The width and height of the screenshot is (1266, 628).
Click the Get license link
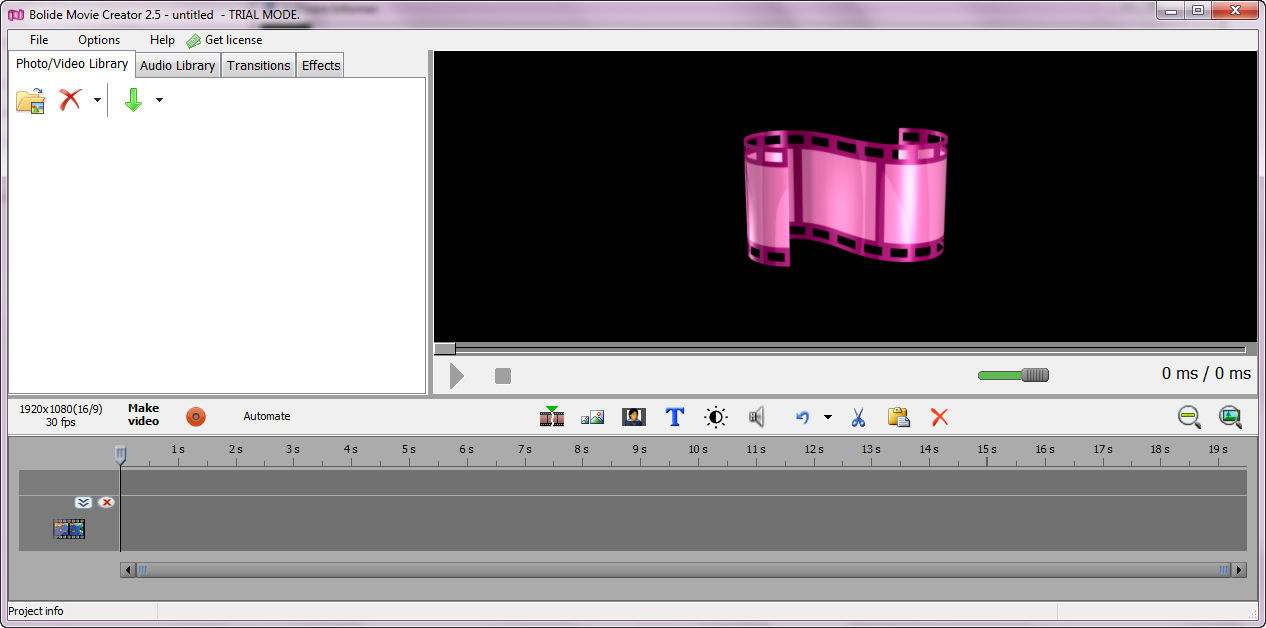[x=225, y=40]
